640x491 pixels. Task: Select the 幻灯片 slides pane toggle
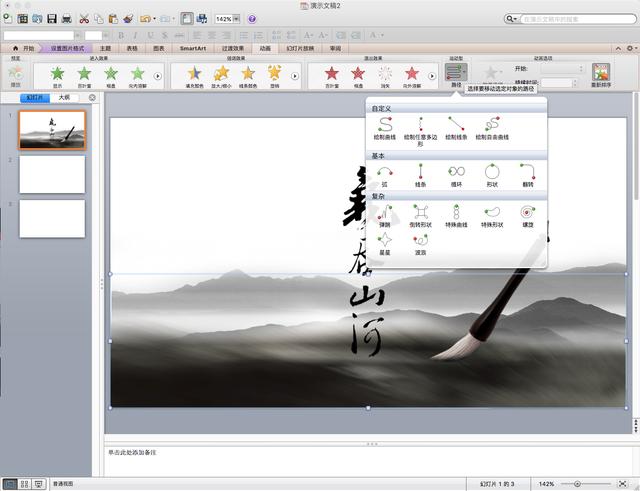(35, 98)
